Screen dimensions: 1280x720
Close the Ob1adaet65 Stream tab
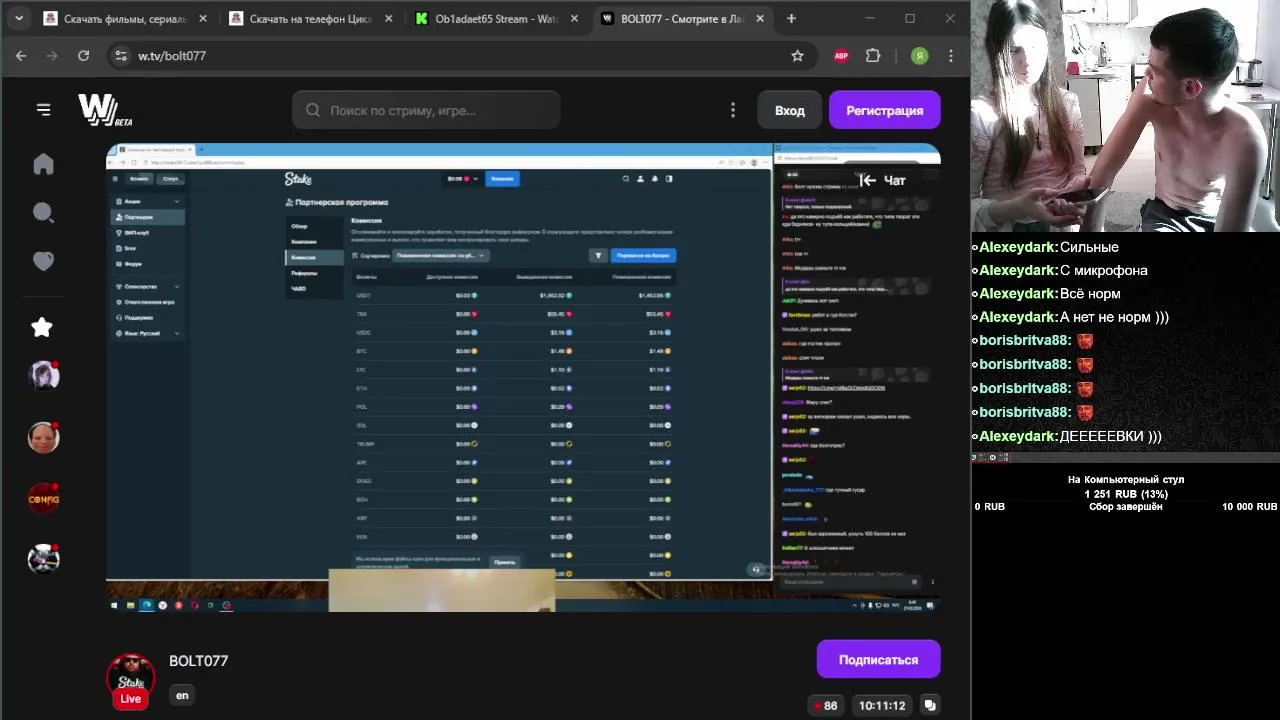pyautogui.click(x=574, y=18)
